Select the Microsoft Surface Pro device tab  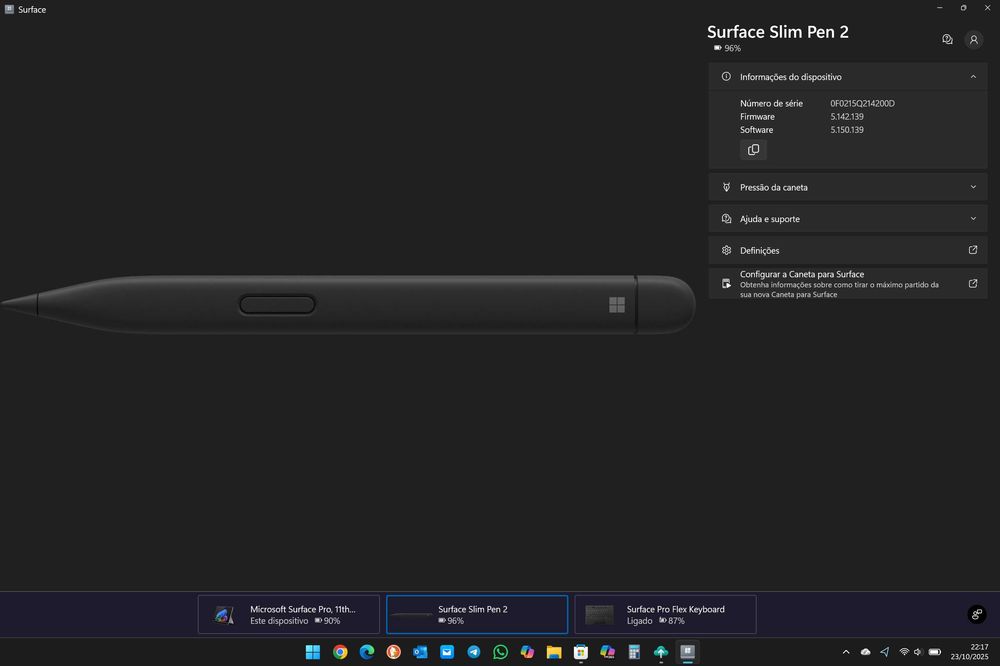tap(289, 614)
